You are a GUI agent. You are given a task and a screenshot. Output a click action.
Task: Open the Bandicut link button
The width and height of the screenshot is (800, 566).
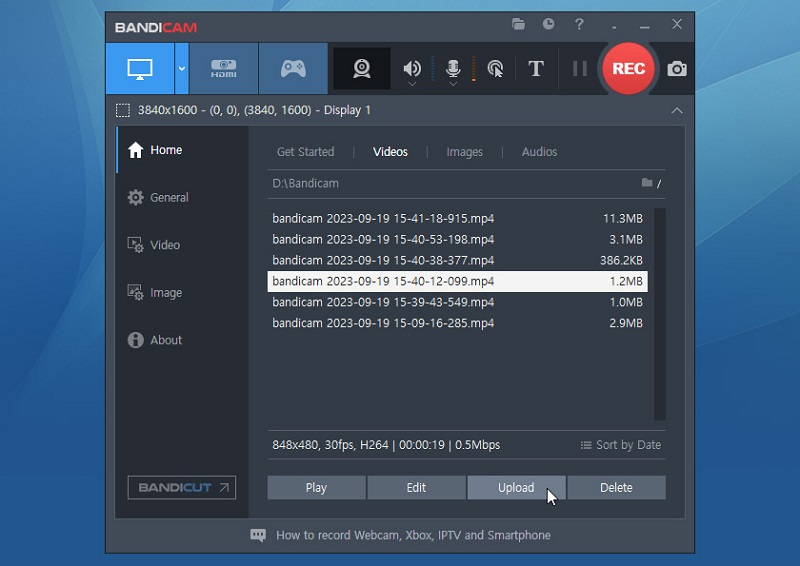(182, 487)
